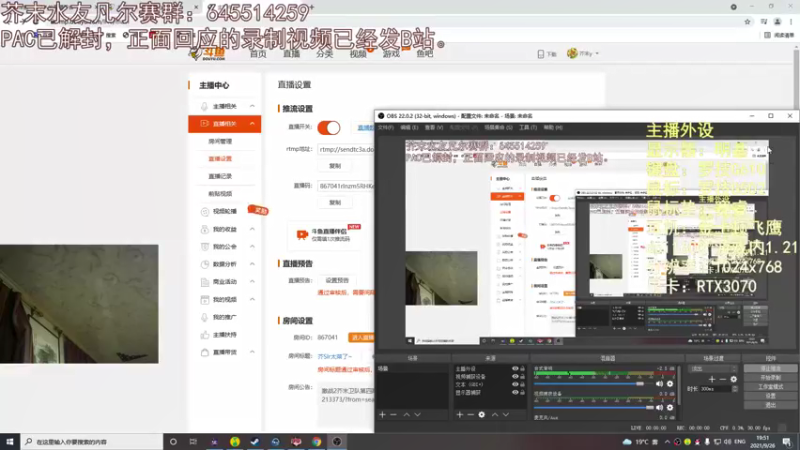Add a new source in OBS sources panel
The image size is (800, 450).
(460, 415)
